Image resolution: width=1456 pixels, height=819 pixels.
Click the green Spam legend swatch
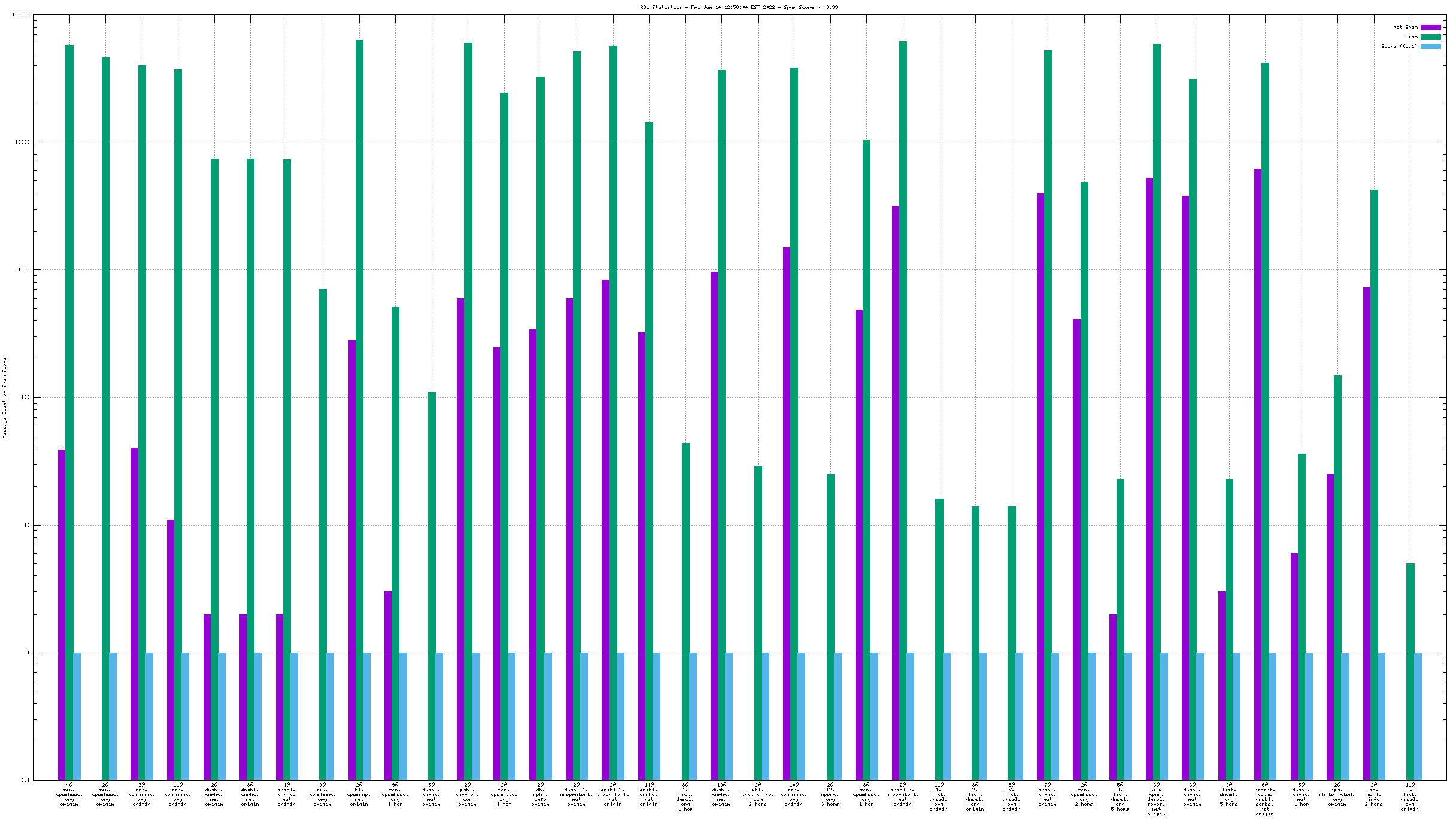pos(1430,37)
